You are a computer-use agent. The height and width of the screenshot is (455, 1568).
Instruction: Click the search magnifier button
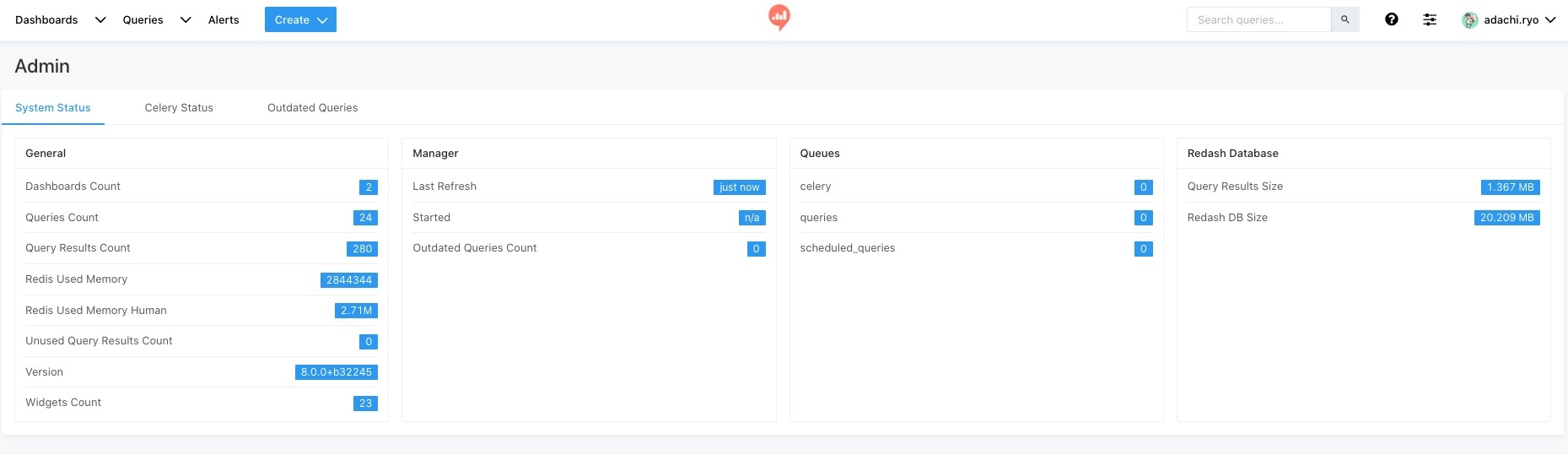pos(1344,19)
